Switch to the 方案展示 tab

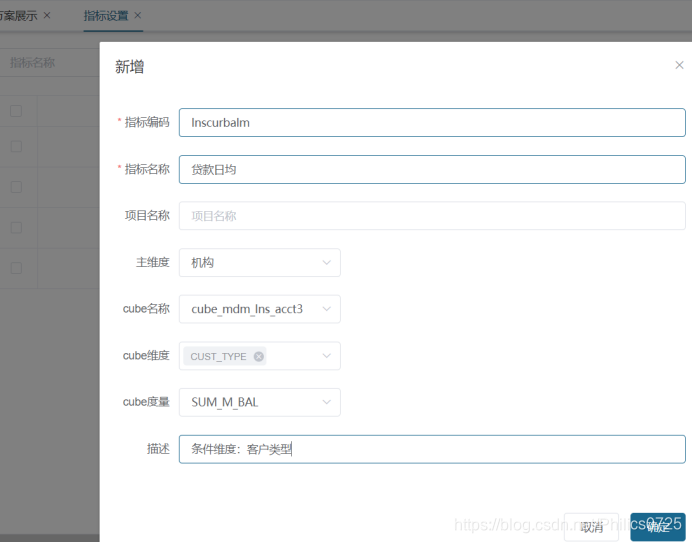[x=19, y=16]
